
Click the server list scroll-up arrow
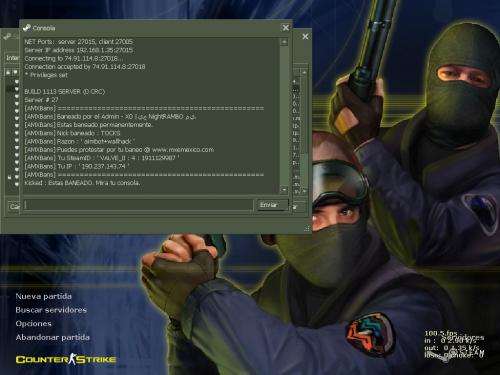tap(304, 72)
